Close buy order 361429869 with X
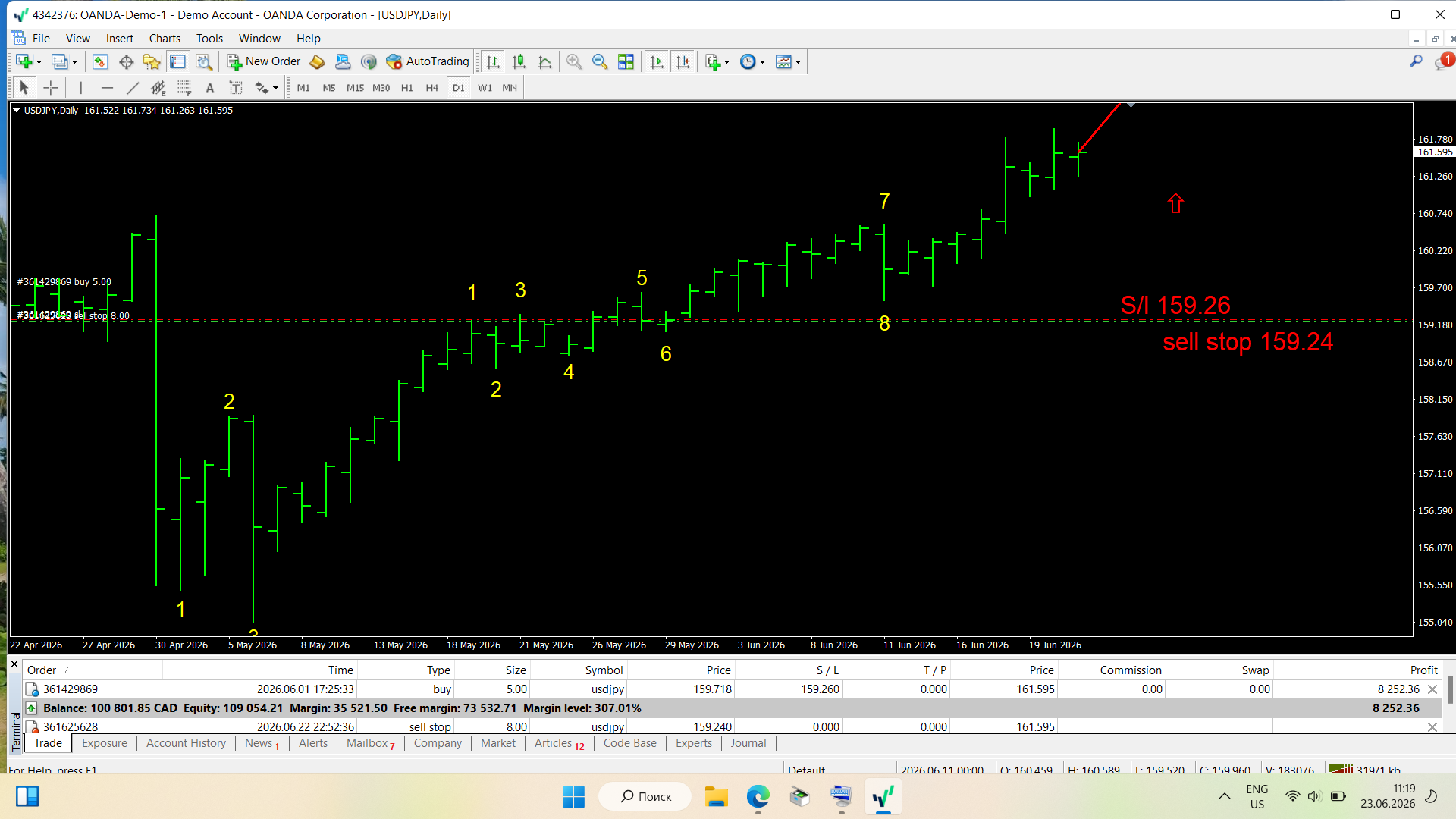 pyautogui.click(x=1432, y=689)
